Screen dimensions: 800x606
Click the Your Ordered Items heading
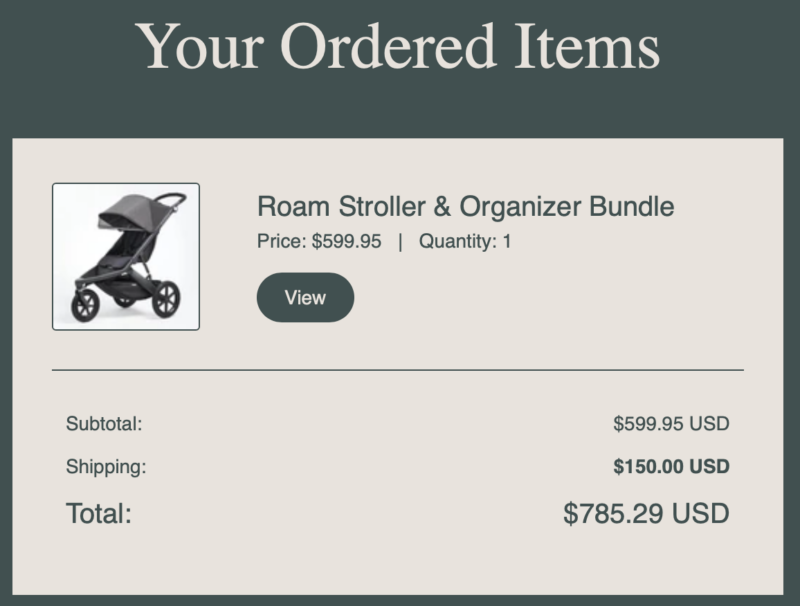tap(398, 45)
